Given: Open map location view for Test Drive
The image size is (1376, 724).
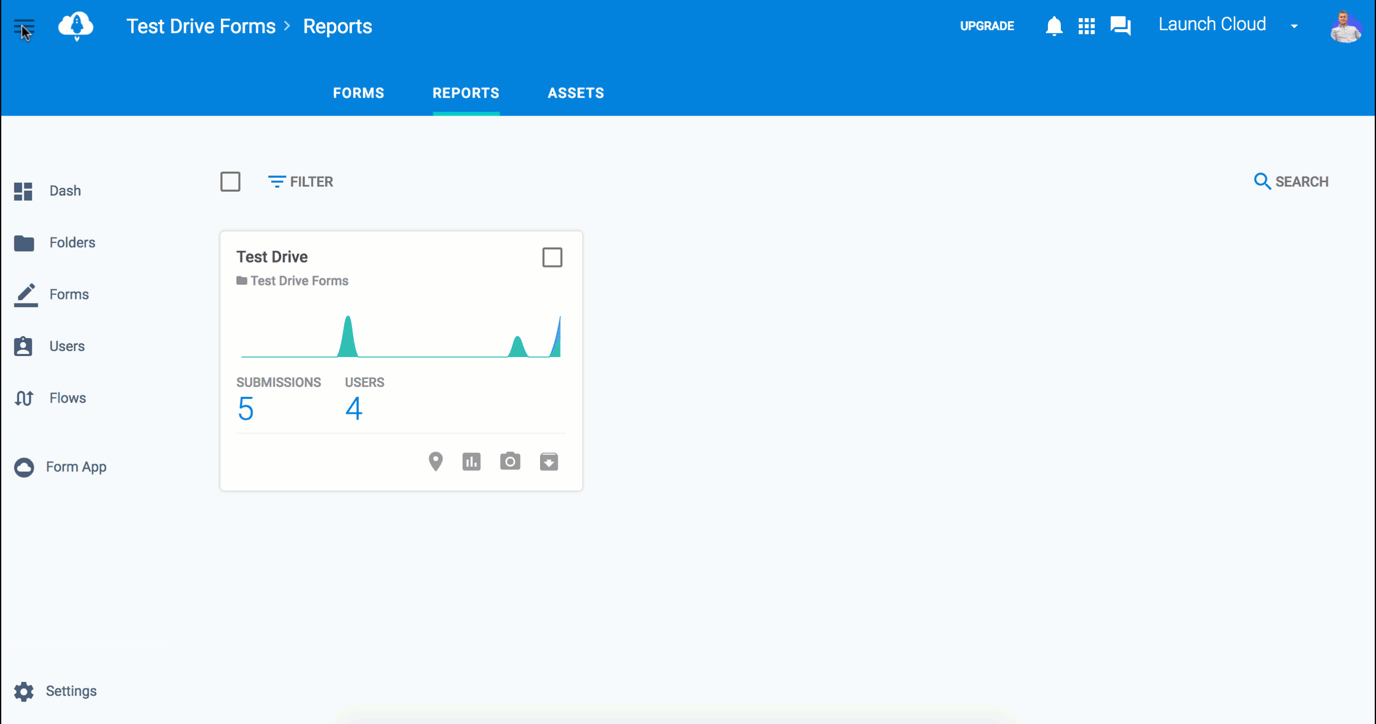Looking at the screenshot, I should (x=435, y=461).
